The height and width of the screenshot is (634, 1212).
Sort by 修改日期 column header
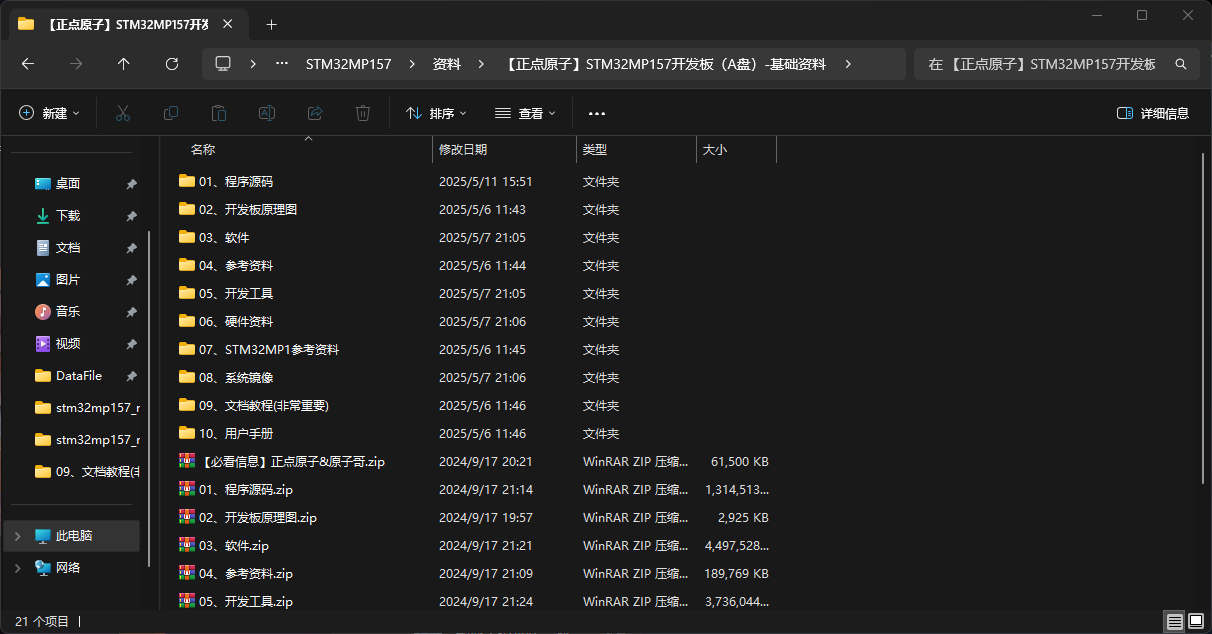(463, 150)
